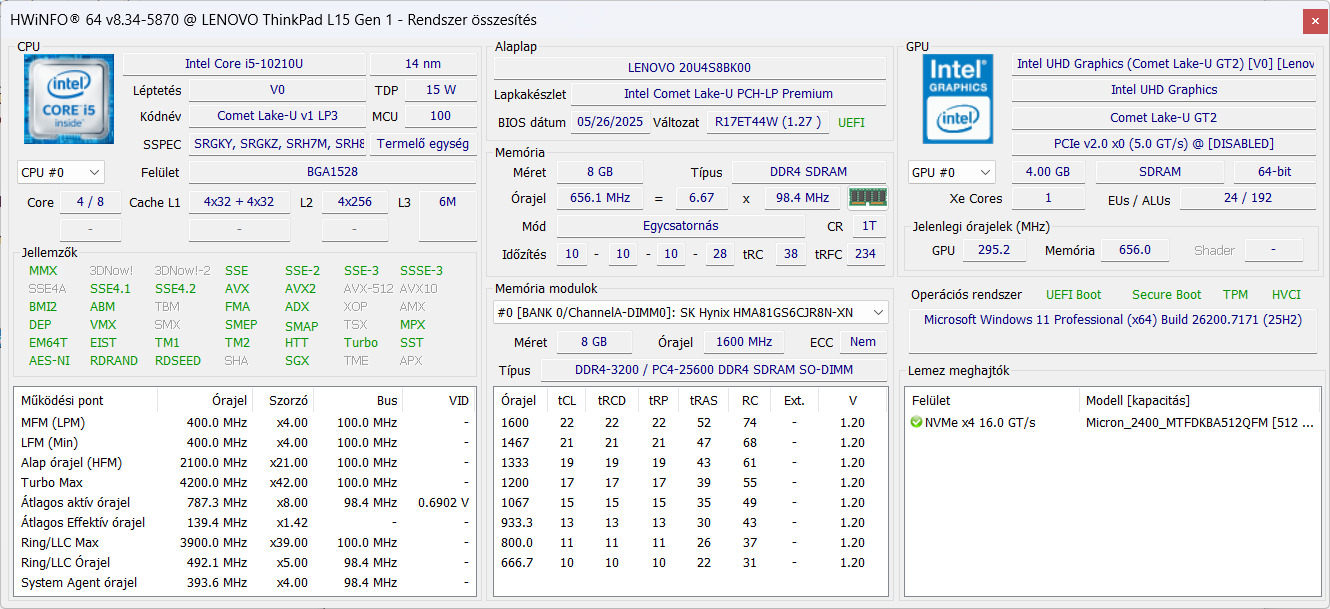Click the 64-bit bus width field
1330x609 pixels.
point(1275,172)
